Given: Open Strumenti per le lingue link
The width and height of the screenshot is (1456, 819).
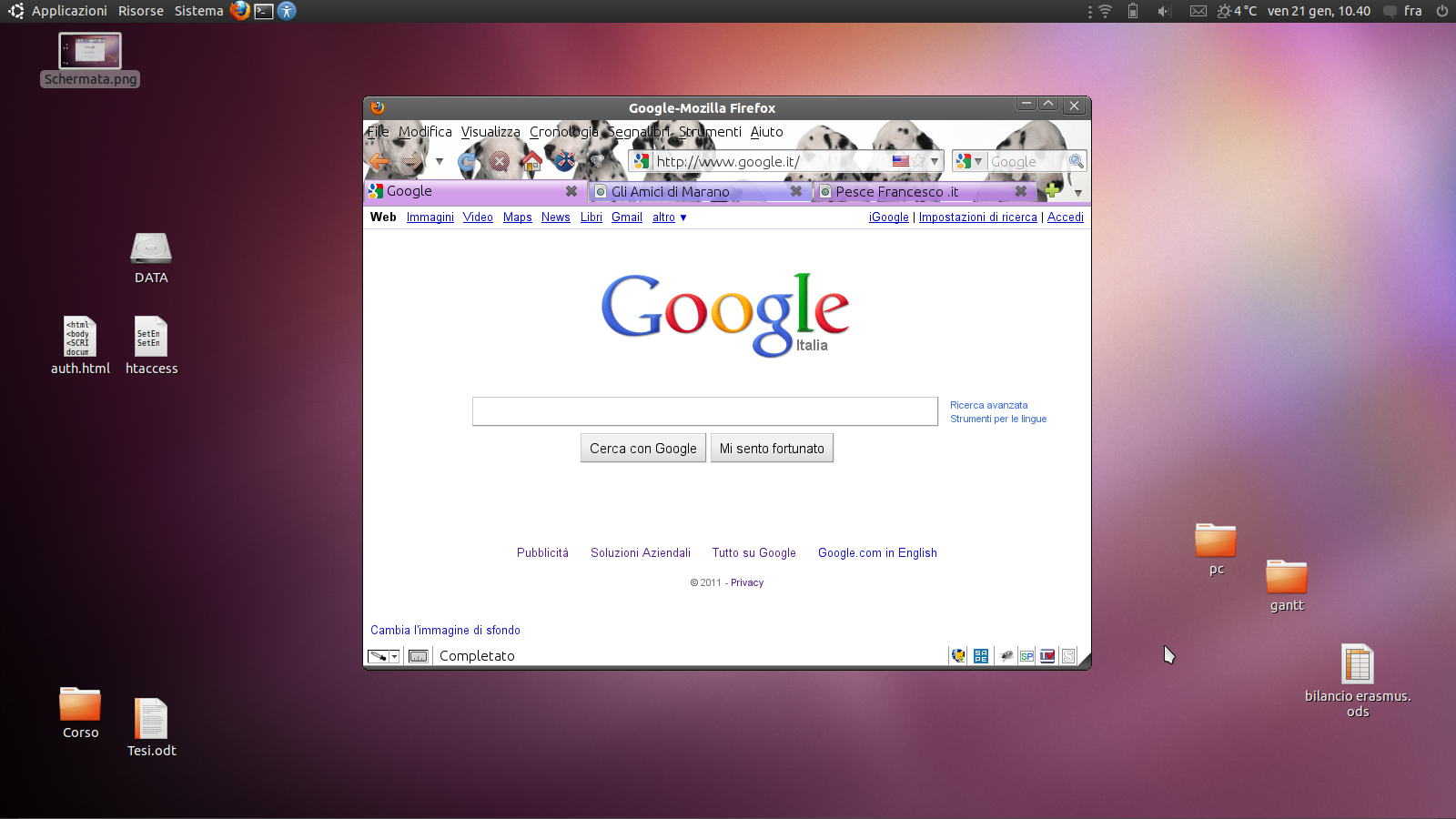Looking at the screenshot, I should [998, 419].
